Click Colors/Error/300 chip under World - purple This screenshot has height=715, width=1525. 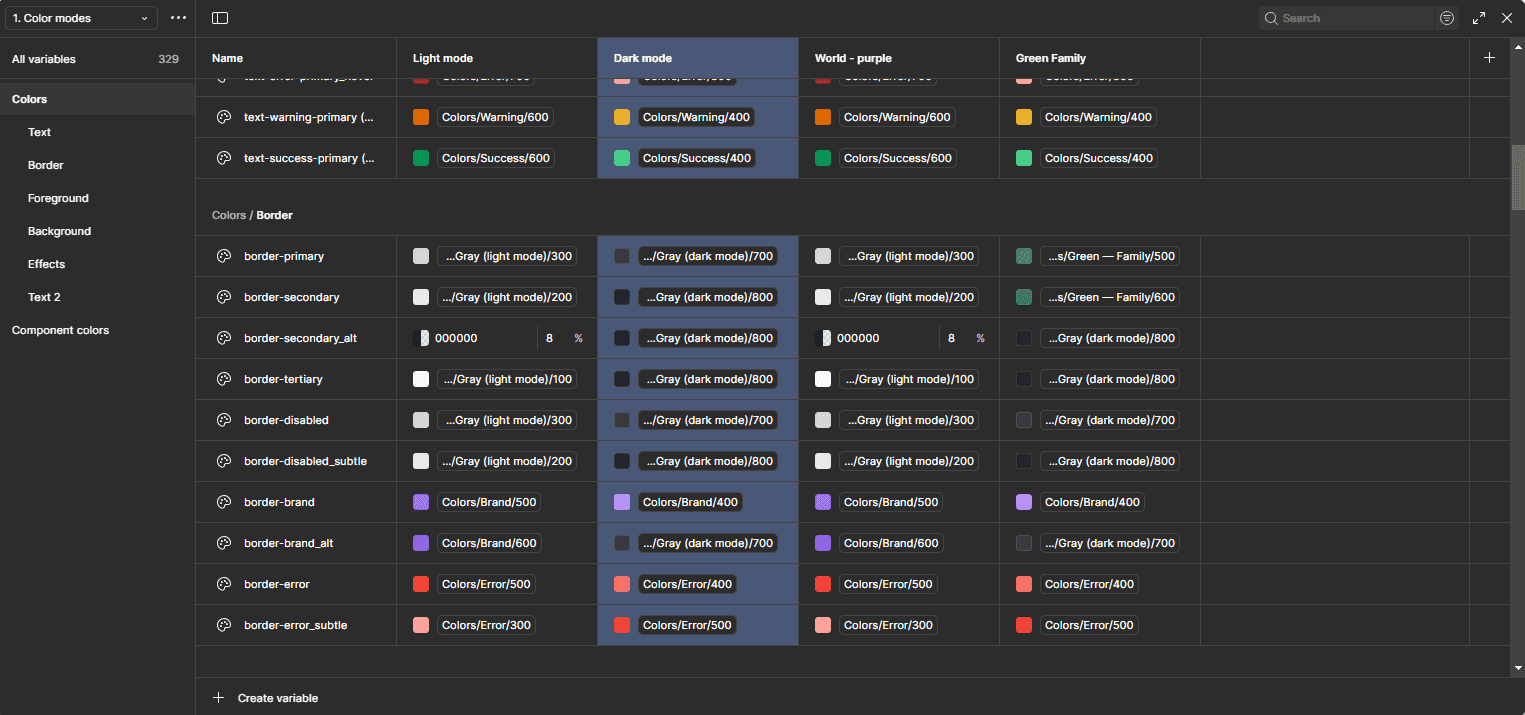[x=889, y=625]
